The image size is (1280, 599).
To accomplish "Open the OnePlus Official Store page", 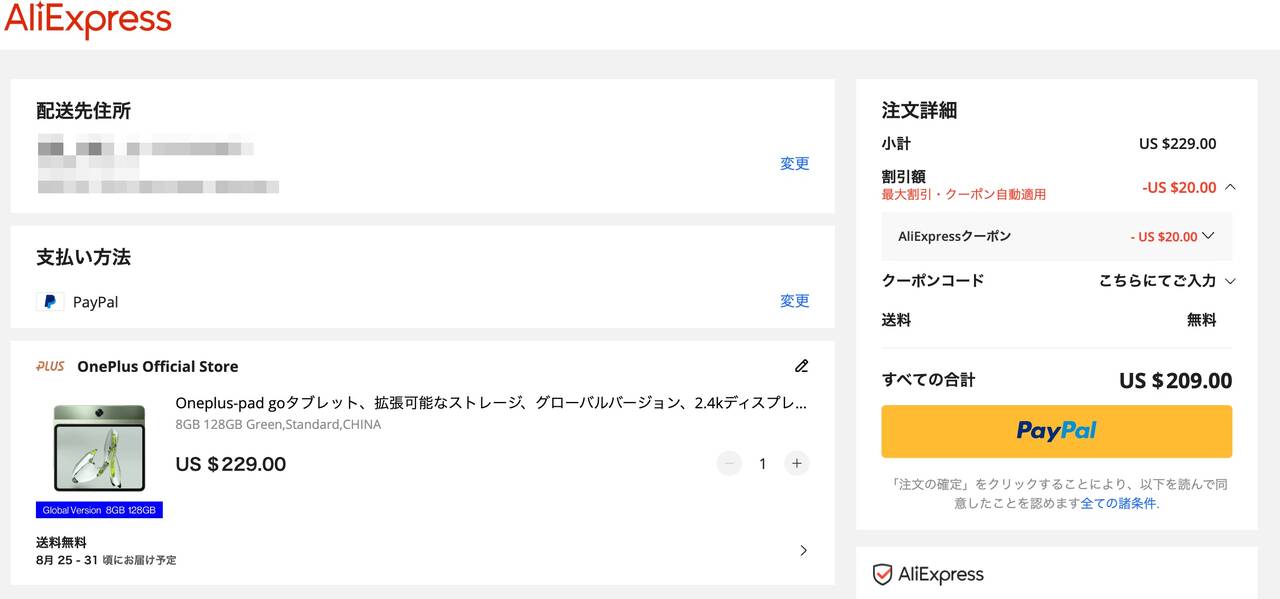I will click(157, 366).
